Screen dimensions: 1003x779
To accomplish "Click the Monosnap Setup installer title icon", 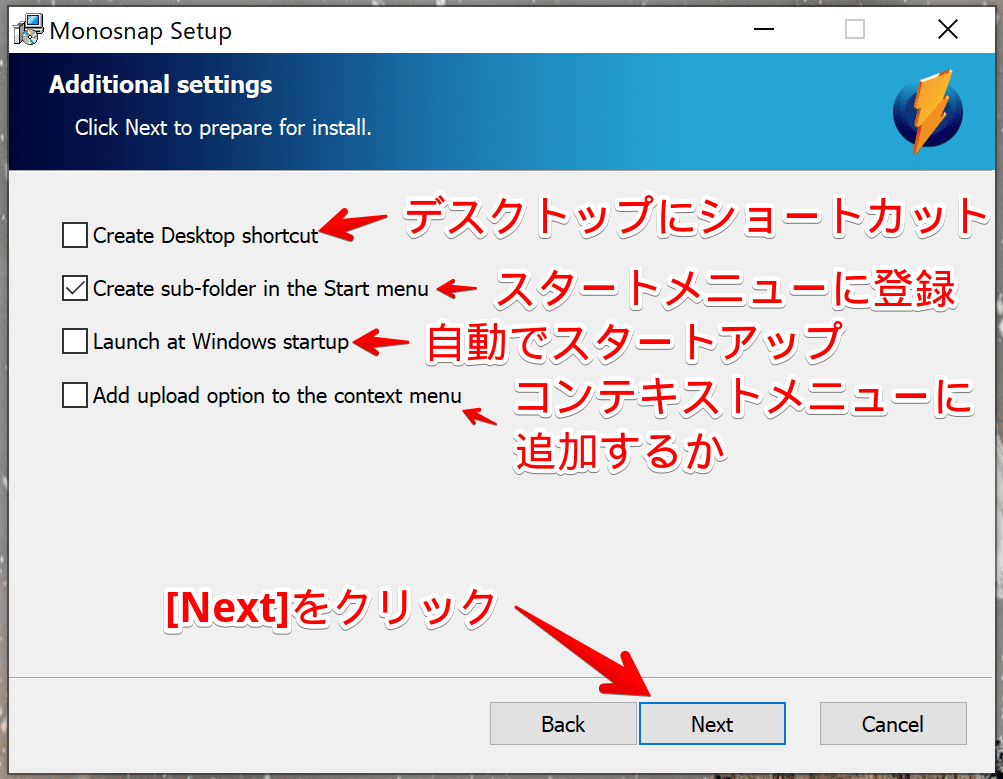I will click(28, 29).
